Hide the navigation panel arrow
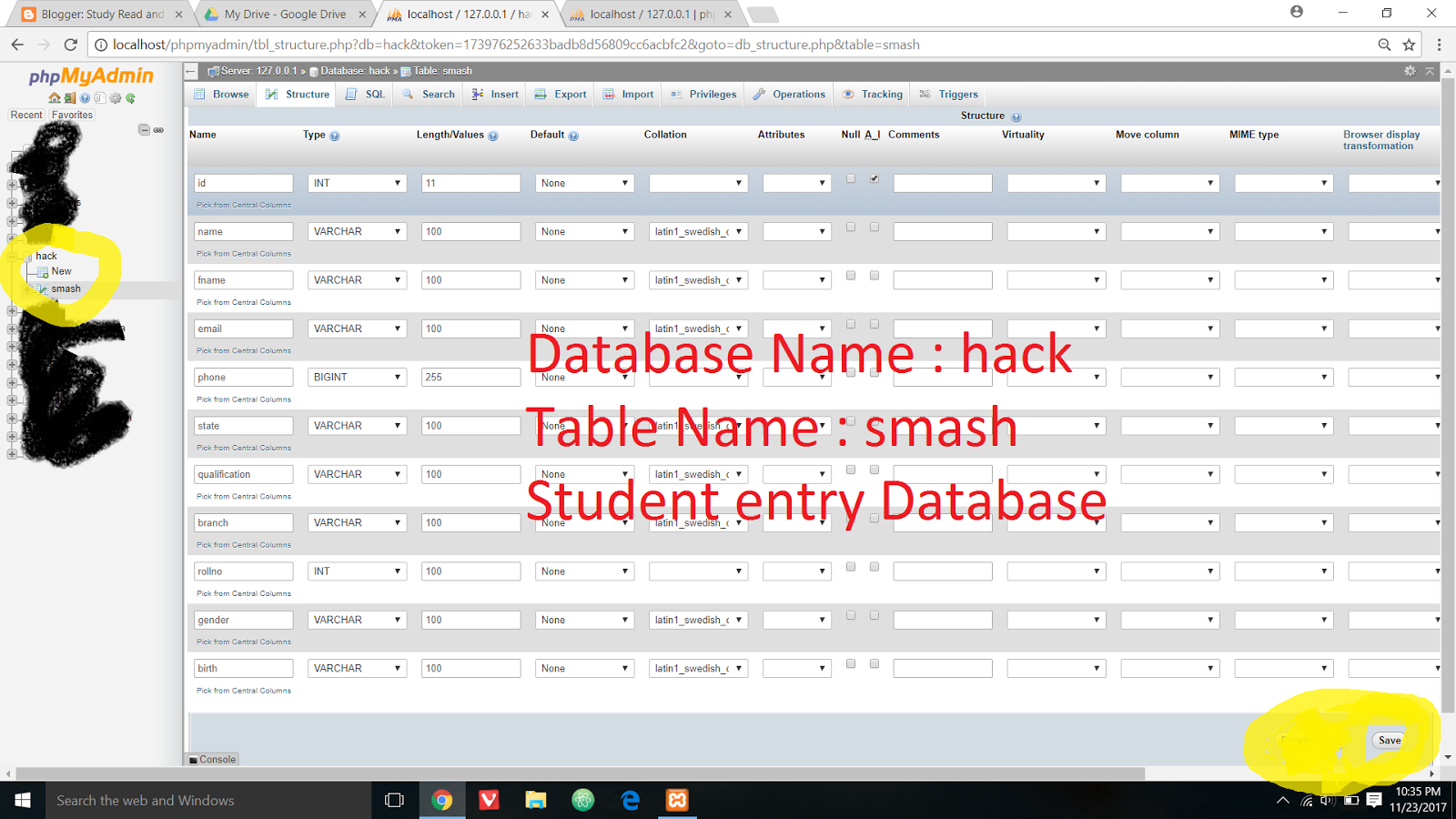 pyautogui.click(x=190, y=71)
